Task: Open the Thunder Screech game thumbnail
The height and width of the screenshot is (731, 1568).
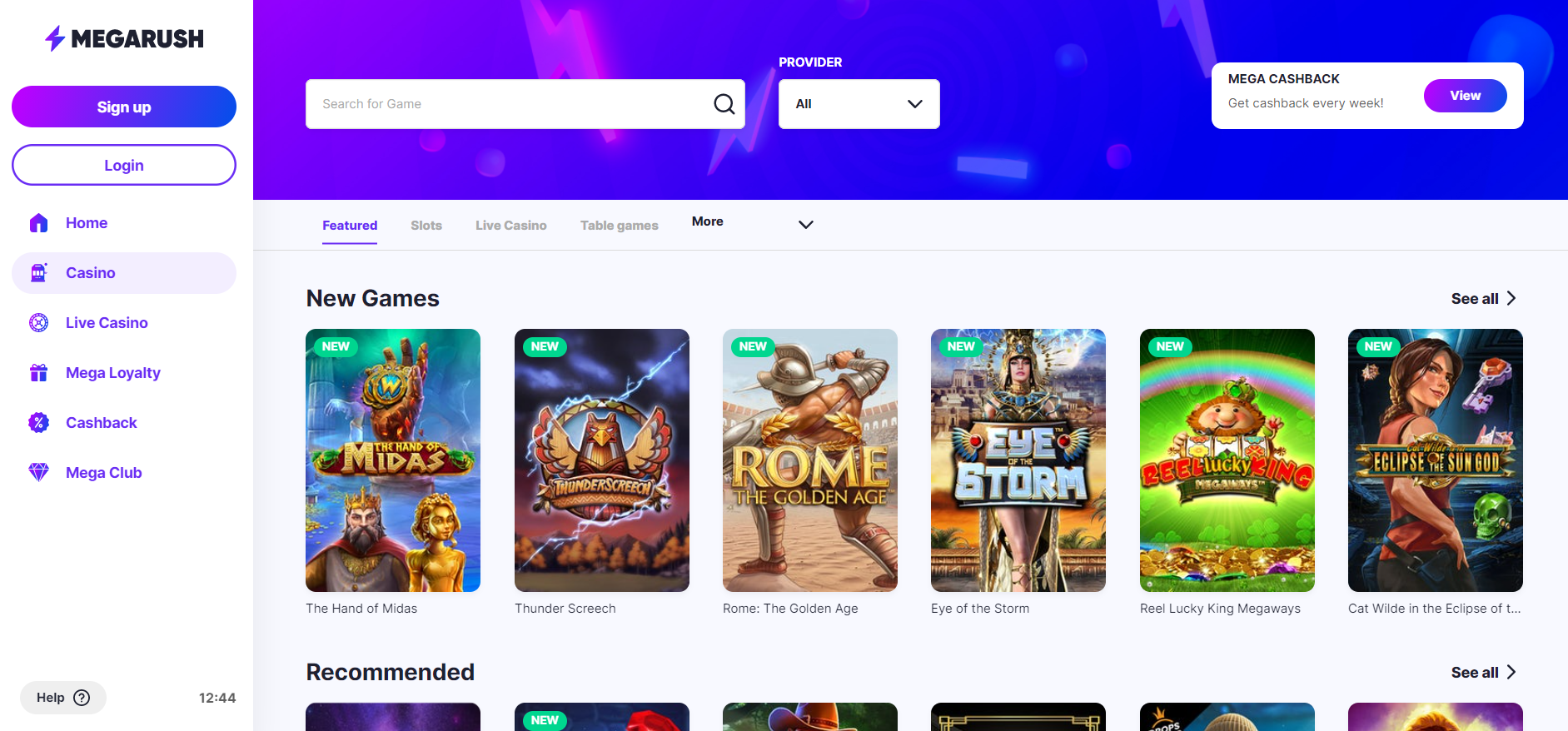Action: click(602, 460)
